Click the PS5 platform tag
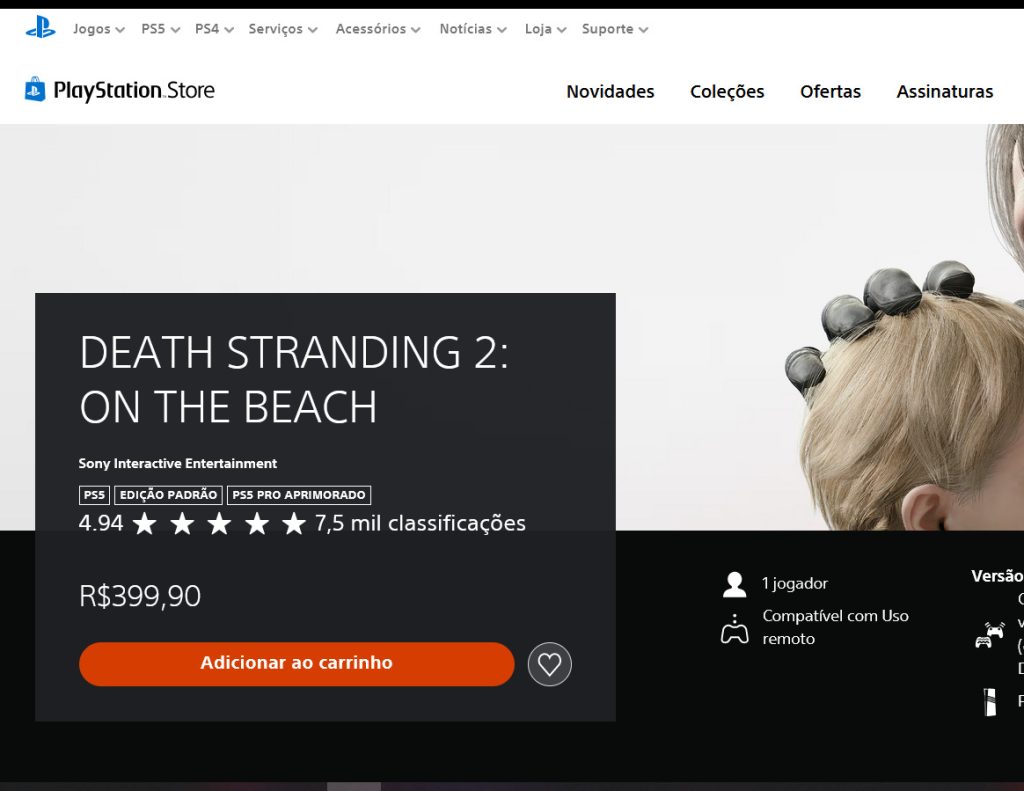 pos(94,495)
